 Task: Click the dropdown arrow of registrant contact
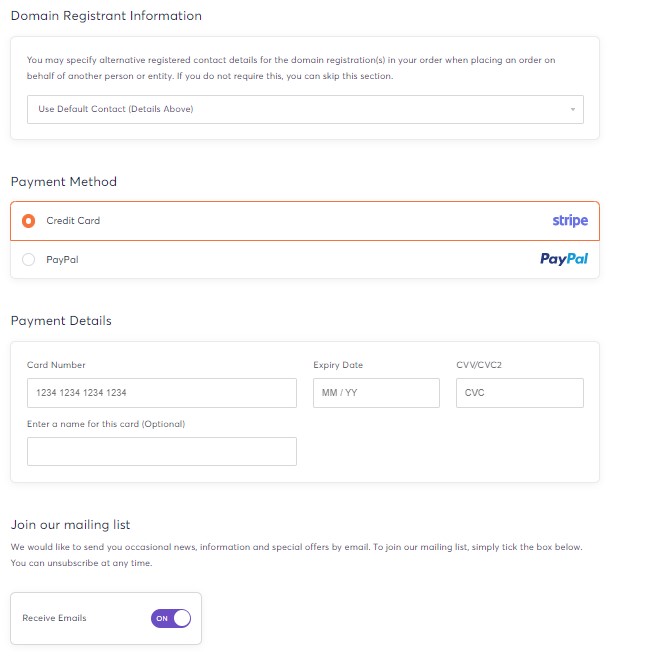point(573,110)
